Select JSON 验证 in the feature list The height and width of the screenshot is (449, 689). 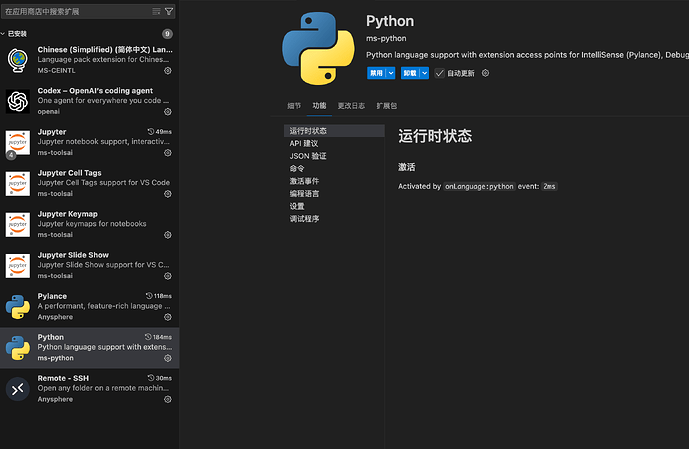[x=334, y=156]
